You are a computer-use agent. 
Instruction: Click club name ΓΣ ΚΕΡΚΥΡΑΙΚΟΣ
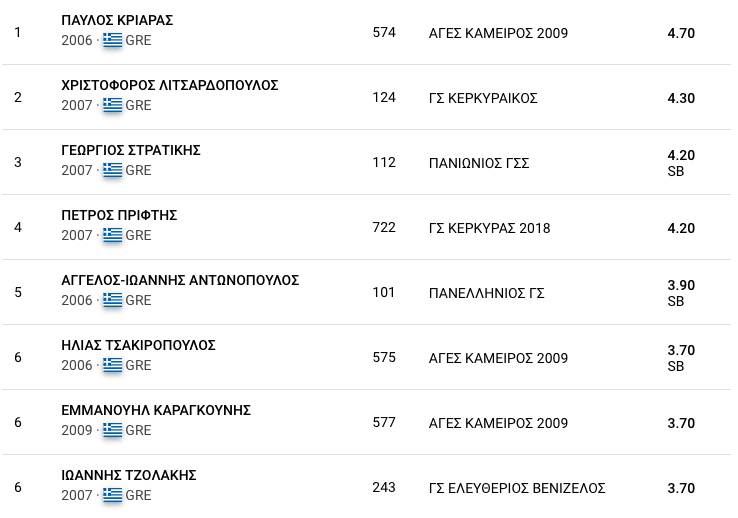pos(482,98)
